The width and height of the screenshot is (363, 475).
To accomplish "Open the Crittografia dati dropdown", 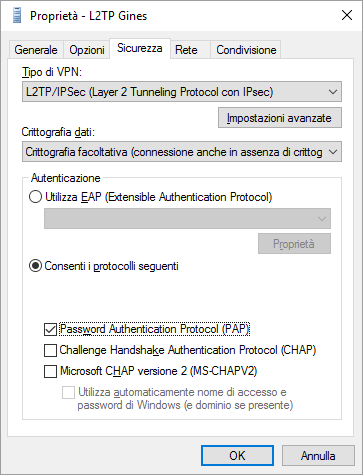I will coord(182,152).
